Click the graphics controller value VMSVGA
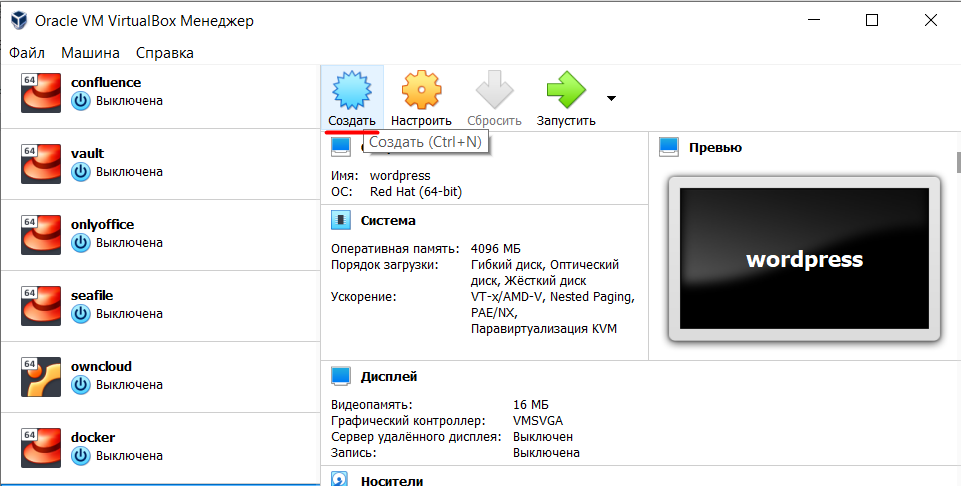Viewport: 961px width, 486px height. pyautogui.click(x=537, y=421)
